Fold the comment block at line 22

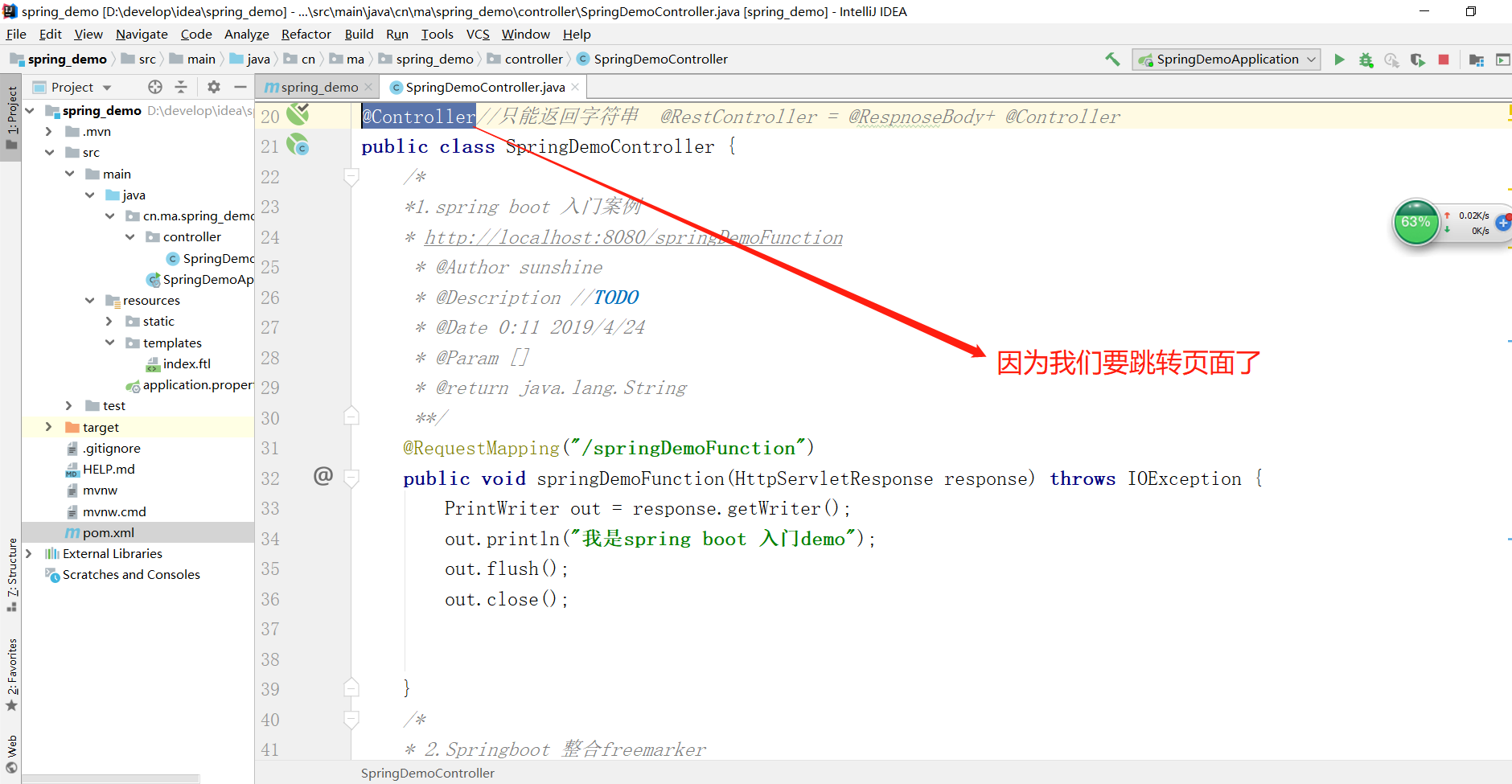[351, 175]
